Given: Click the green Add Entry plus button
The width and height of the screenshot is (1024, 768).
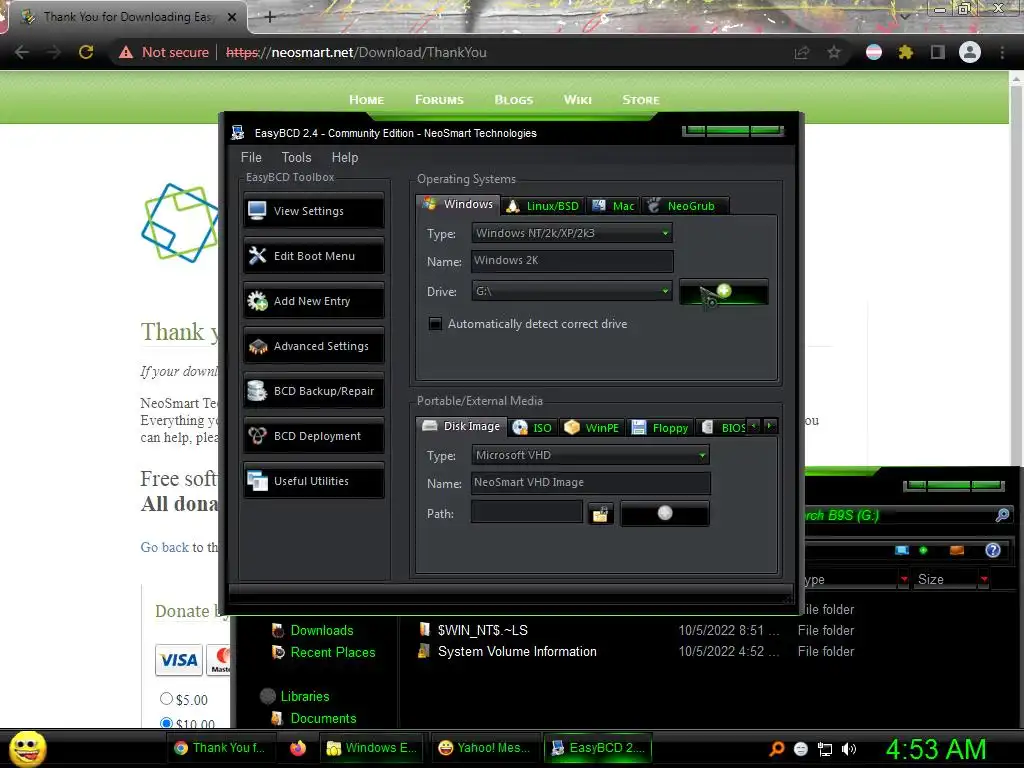Looking at the screenshot, I should (724, 292).
